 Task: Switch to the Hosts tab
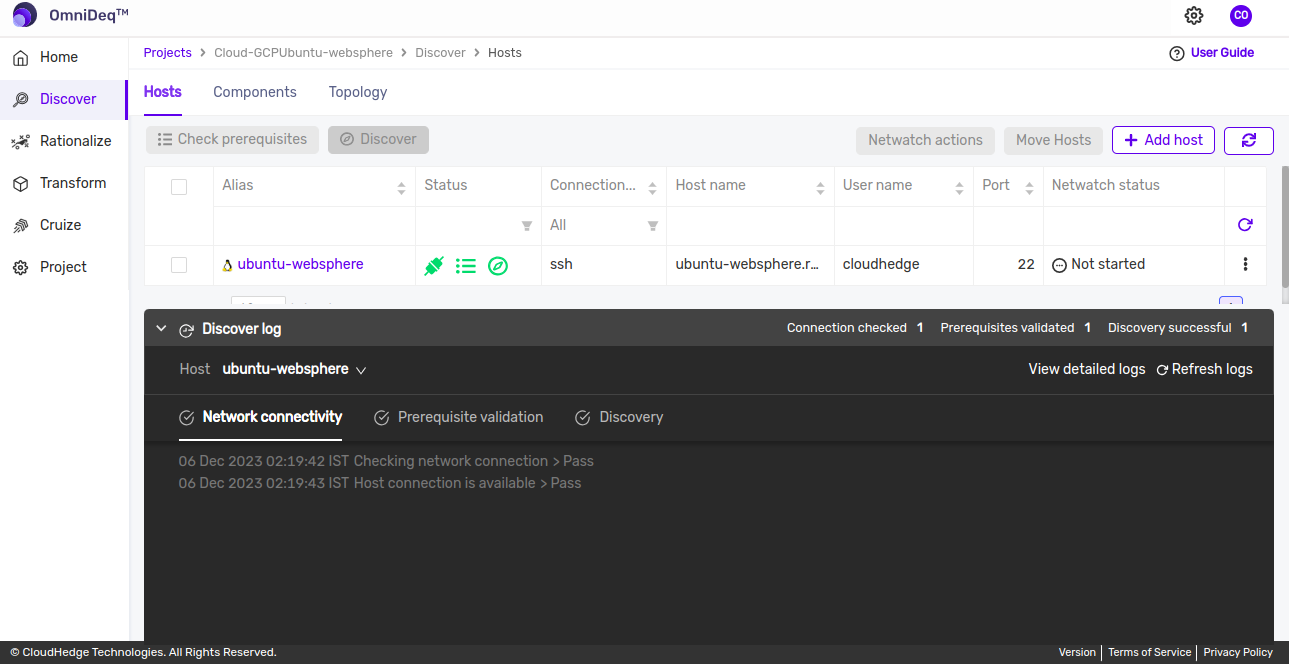point(163,92)
